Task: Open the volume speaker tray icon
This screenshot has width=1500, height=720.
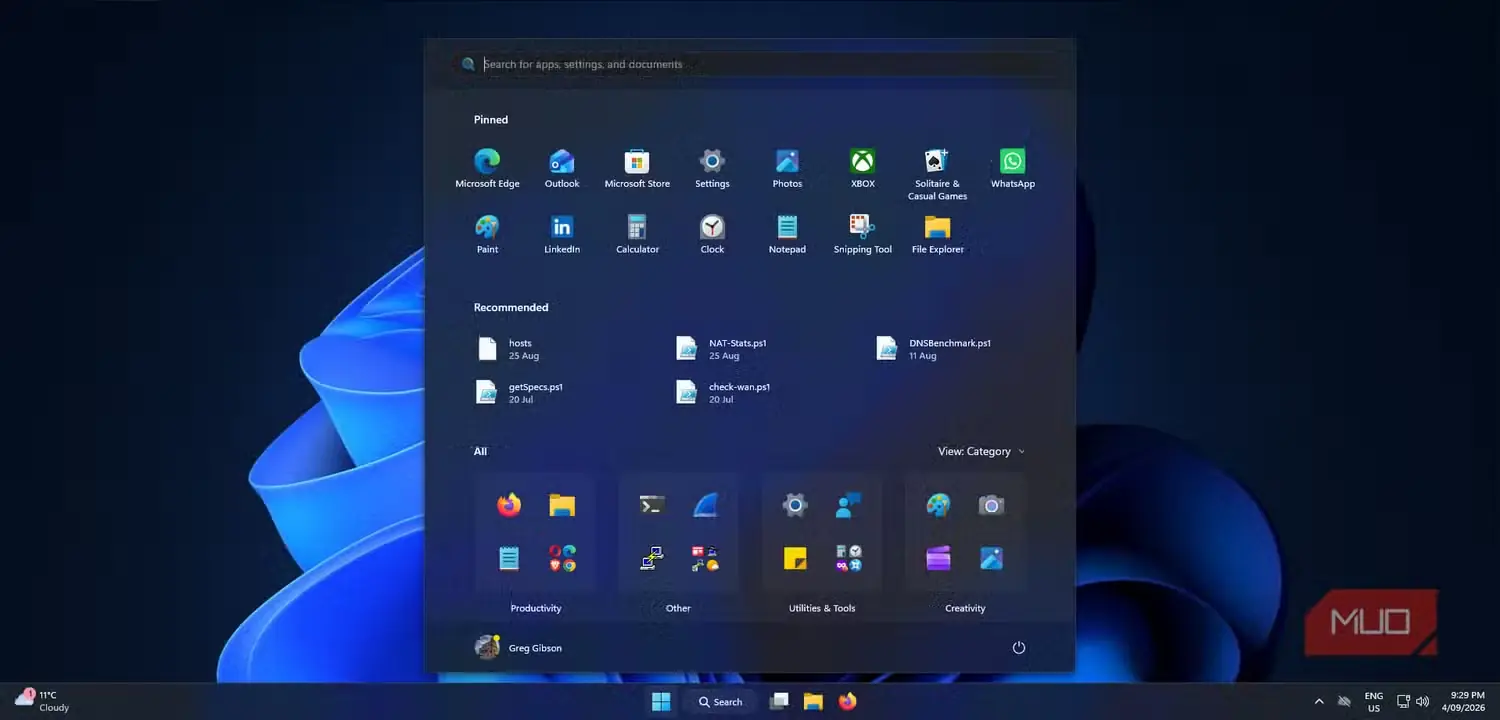Action: point(1423,701)
